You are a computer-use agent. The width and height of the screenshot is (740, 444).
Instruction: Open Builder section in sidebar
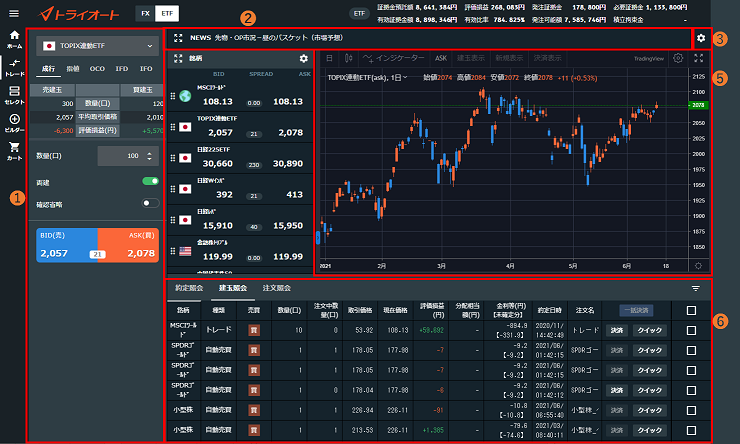point(14,123)
